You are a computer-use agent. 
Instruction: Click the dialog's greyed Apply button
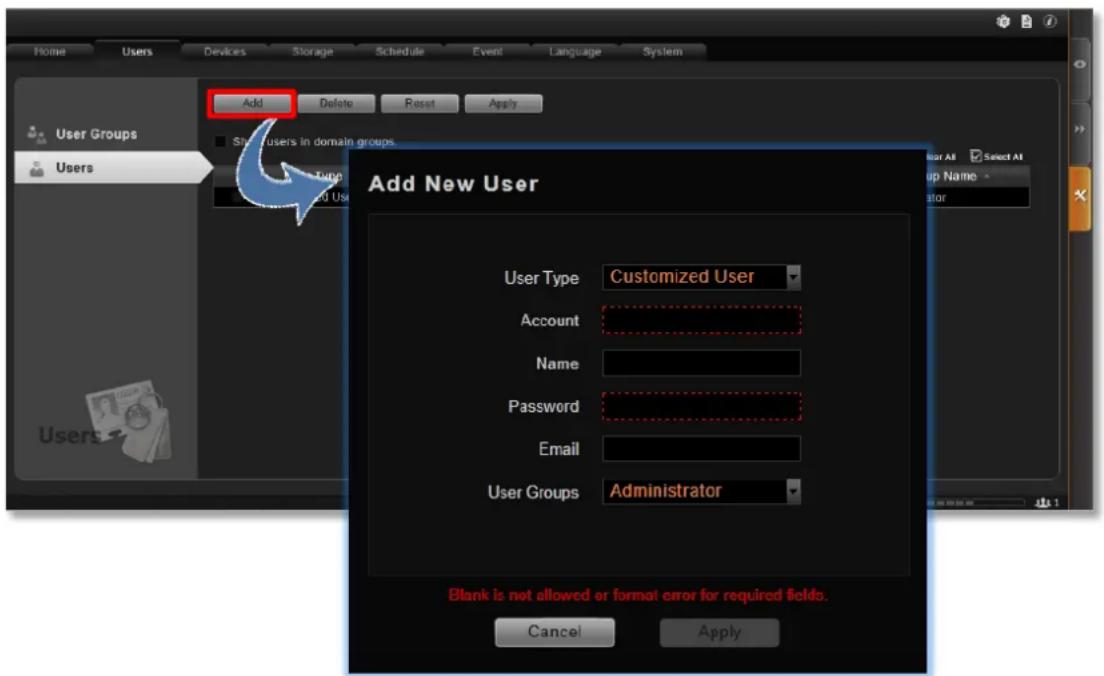click(720, 632)
